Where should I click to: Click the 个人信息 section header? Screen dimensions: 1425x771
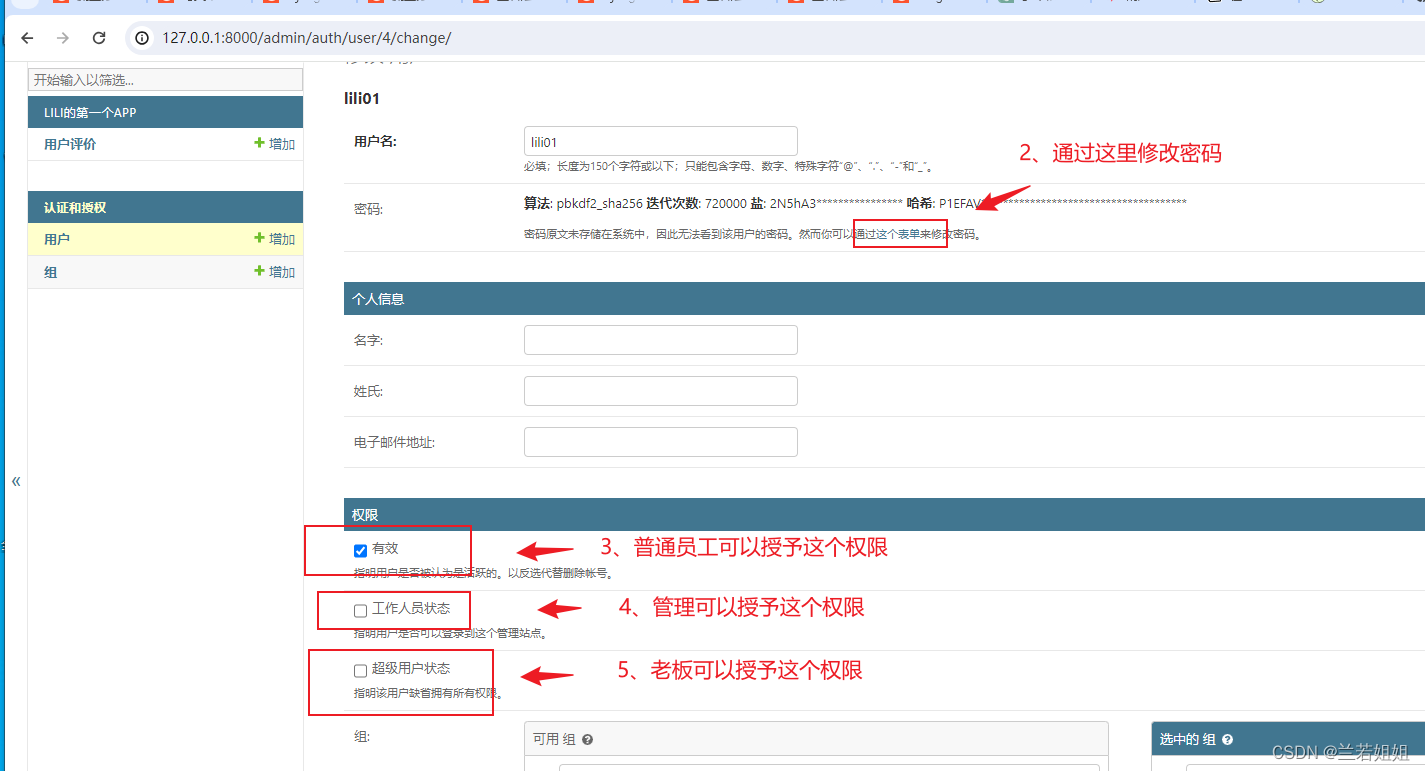[x=884, y=299]
